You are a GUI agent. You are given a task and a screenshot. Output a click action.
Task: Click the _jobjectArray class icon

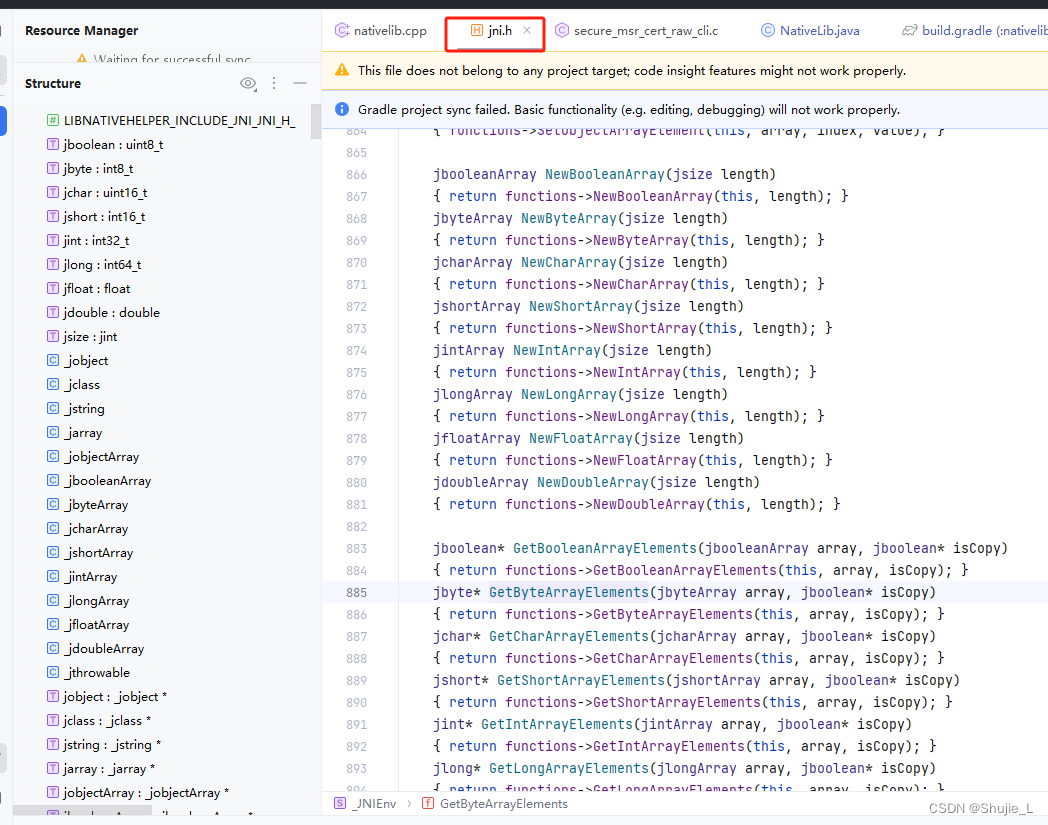[x=53, y=457]
